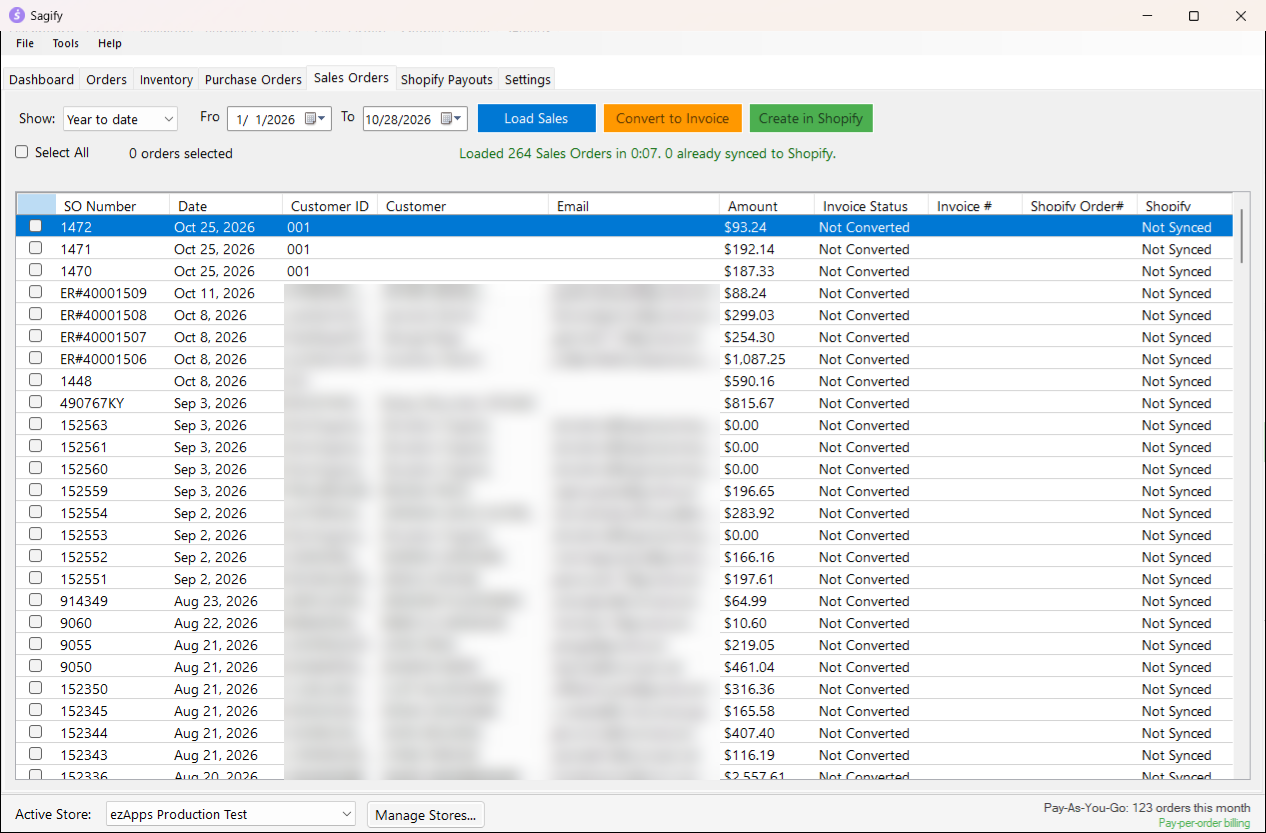1266x833 pixels.
Task: Click the To date field 10/28/2026
Action: pos(414,119)
